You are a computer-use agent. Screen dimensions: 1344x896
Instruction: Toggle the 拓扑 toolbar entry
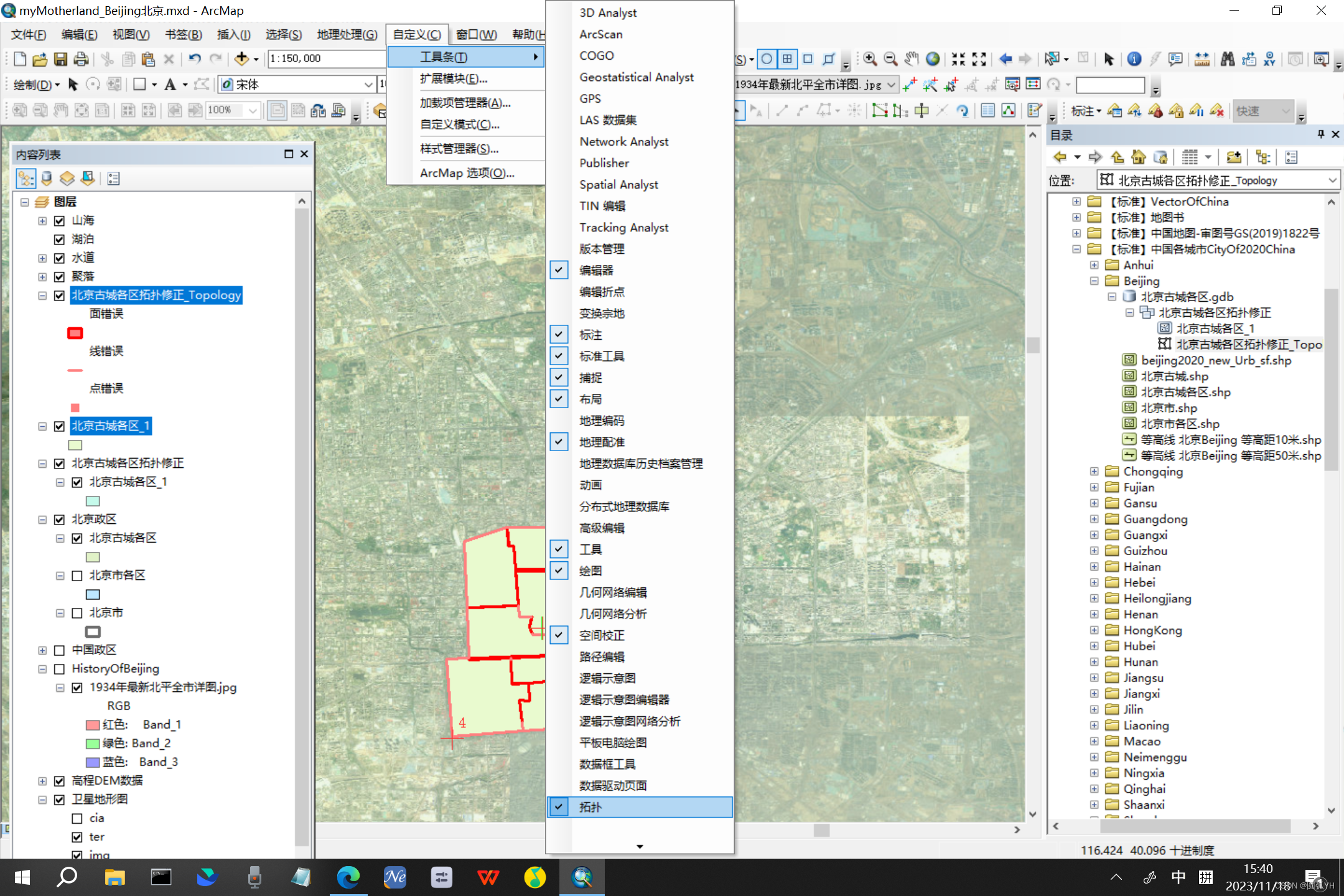[x=590, y=807]
